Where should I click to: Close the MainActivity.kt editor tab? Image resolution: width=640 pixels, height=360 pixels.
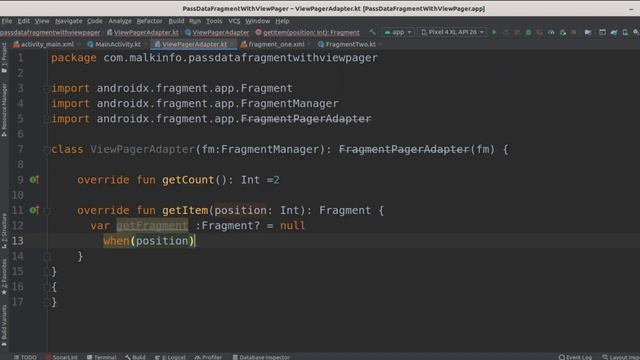pos(145,44)
